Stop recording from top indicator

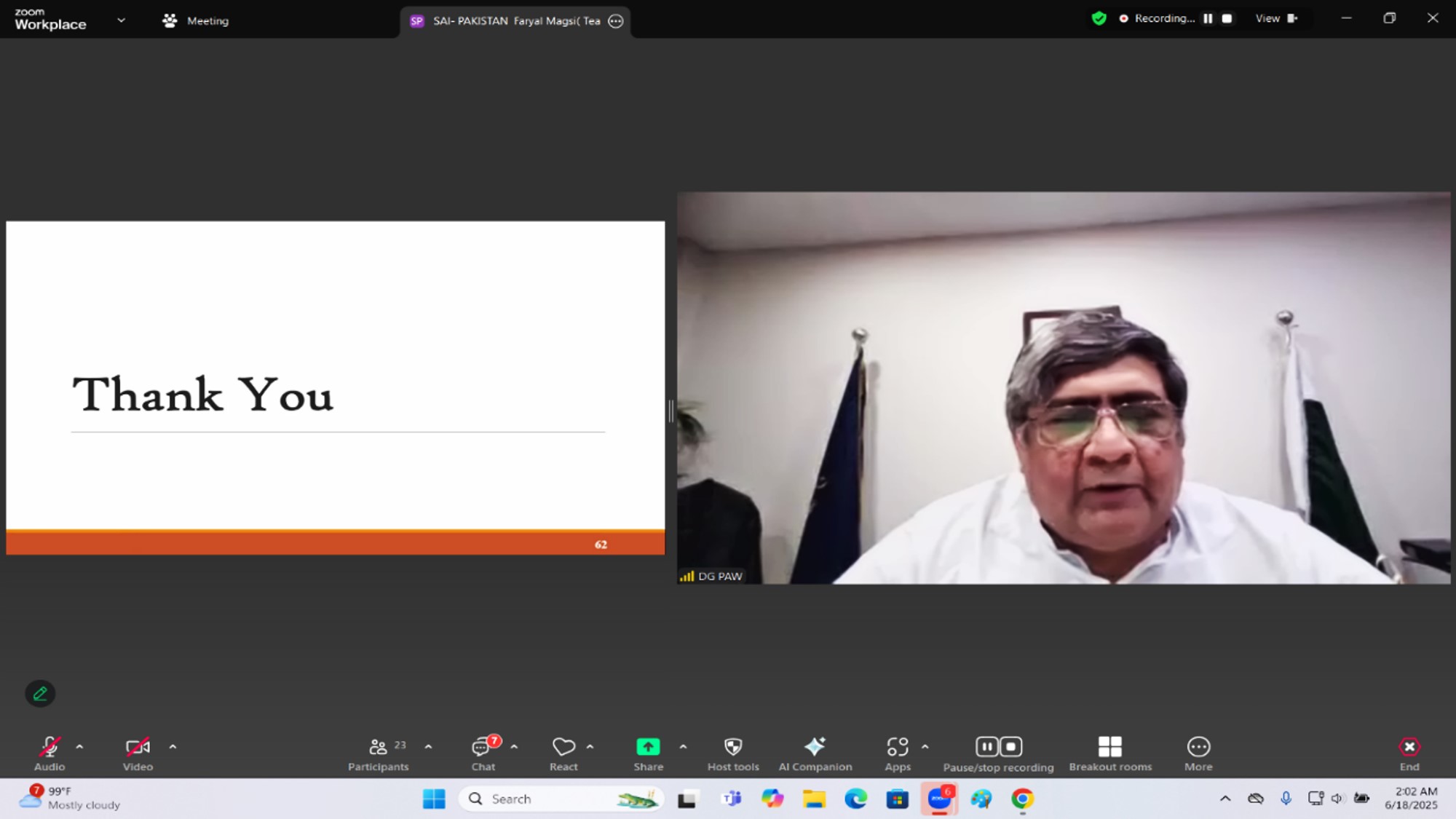click(x=1227, y=18)
